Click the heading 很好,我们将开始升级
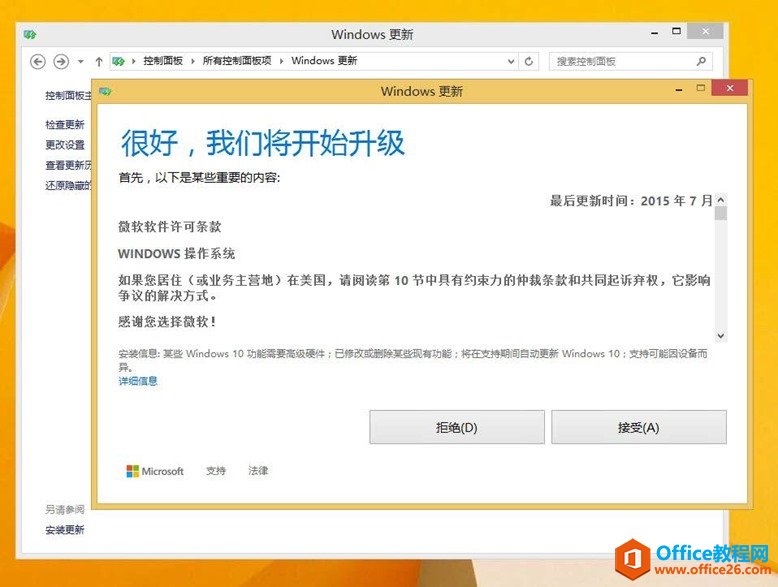Viewport: 778px width, 587px height. (263, 143)
